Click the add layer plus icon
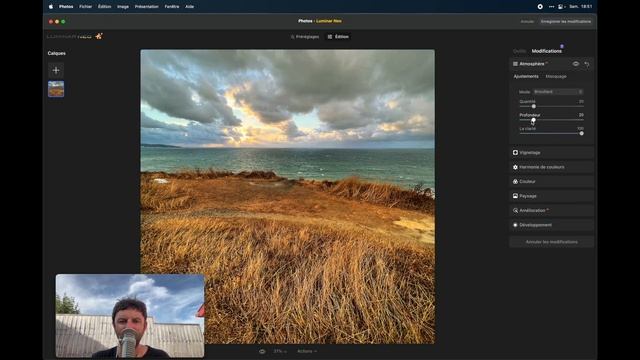The image size is (640, 360). [x=56, y=70]
